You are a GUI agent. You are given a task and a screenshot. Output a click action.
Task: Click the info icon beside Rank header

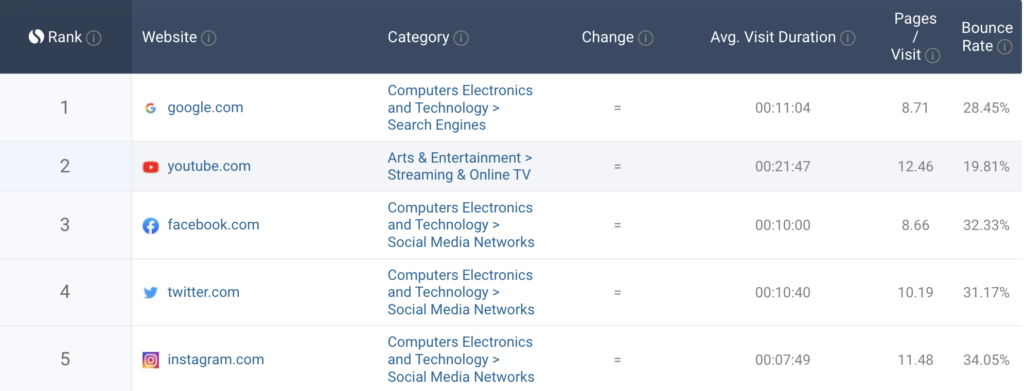[x=94, y=38]
